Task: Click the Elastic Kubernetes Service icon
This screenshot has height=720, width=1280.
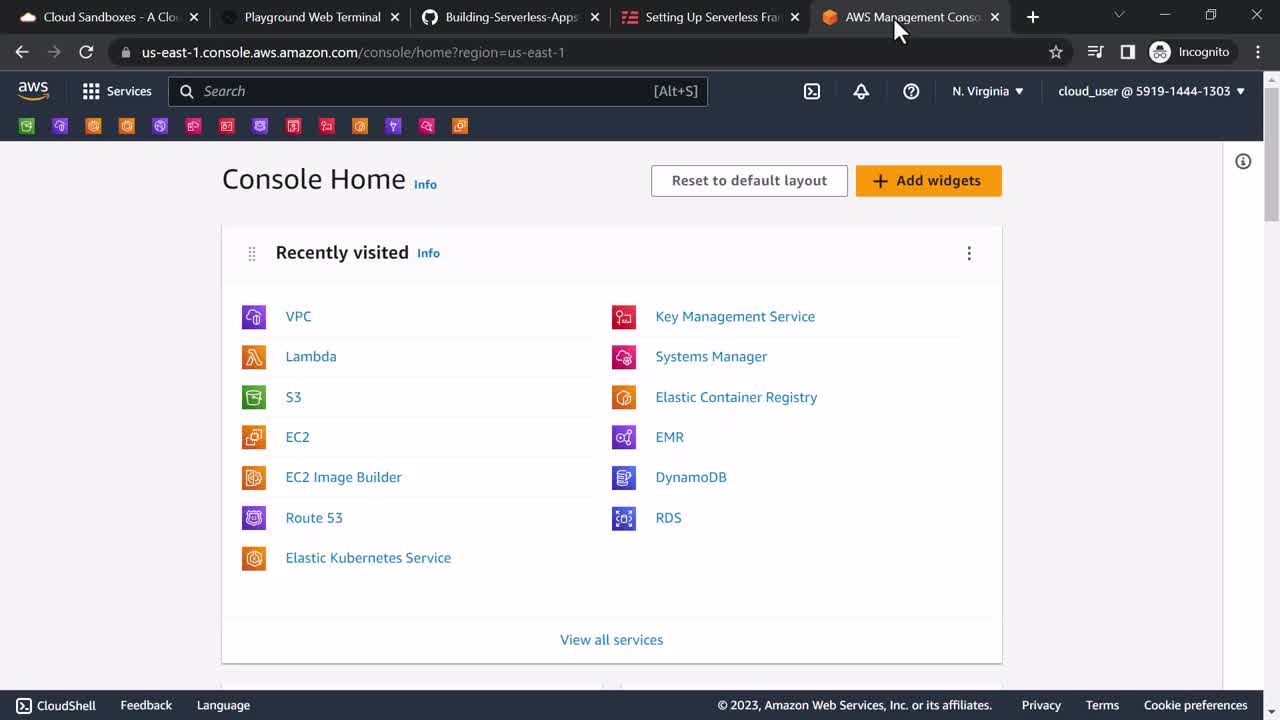Action: (x=254, y=558)
